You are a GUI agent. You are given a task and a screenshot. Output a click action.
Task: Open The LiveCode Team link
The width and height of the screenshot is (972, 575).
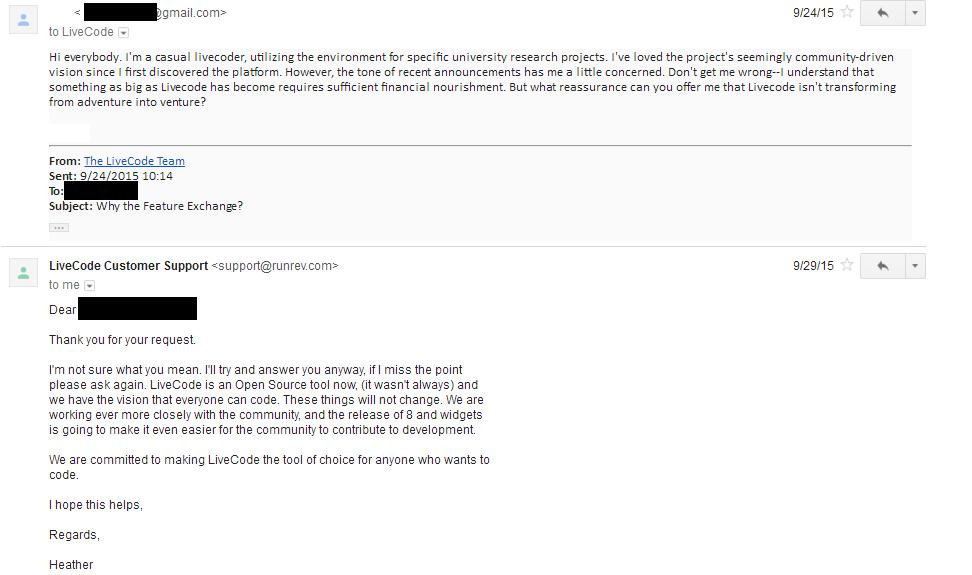pos(134,161)
